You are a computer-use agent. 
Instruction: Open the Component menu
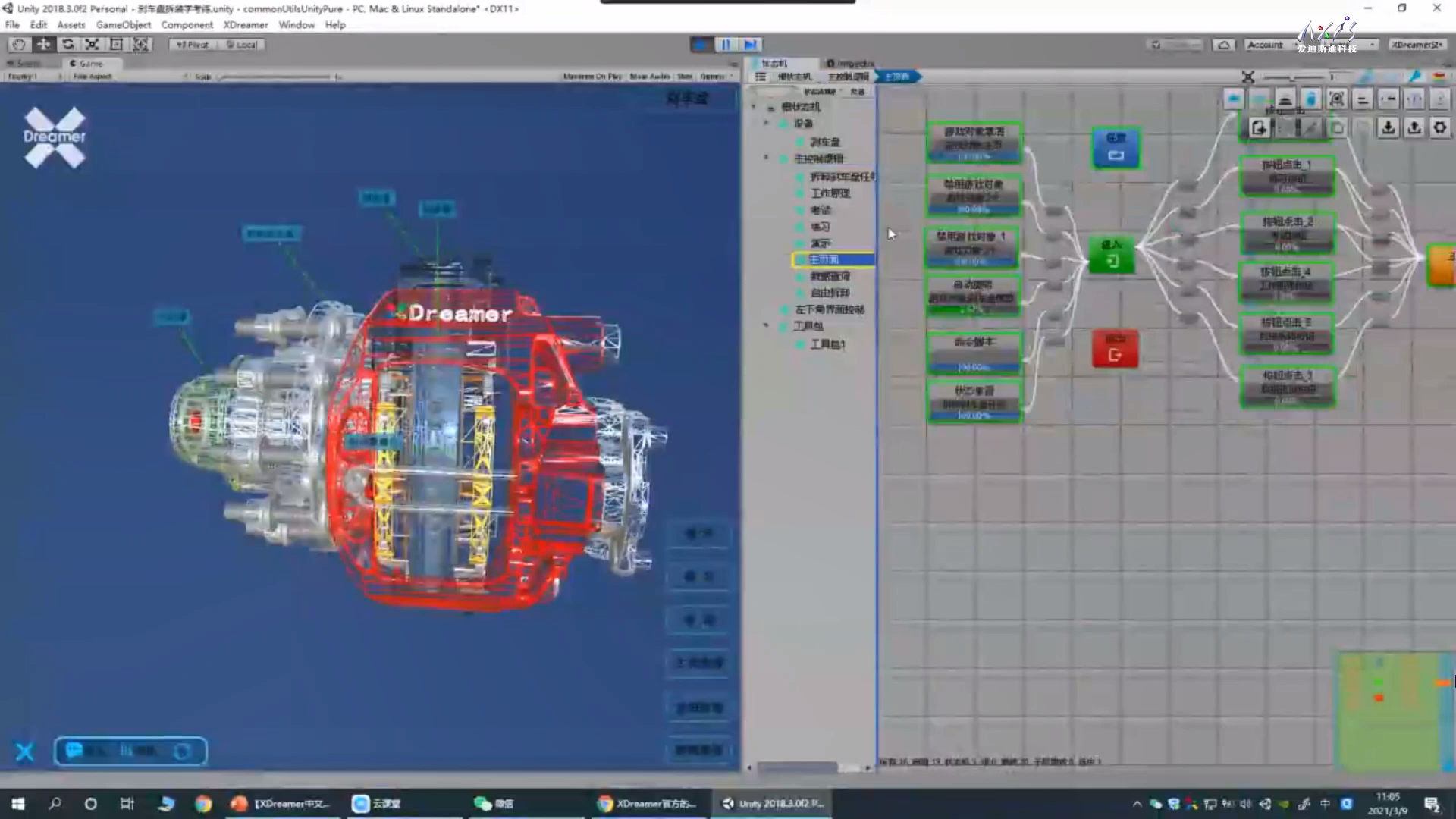click(x=187, y=25)
